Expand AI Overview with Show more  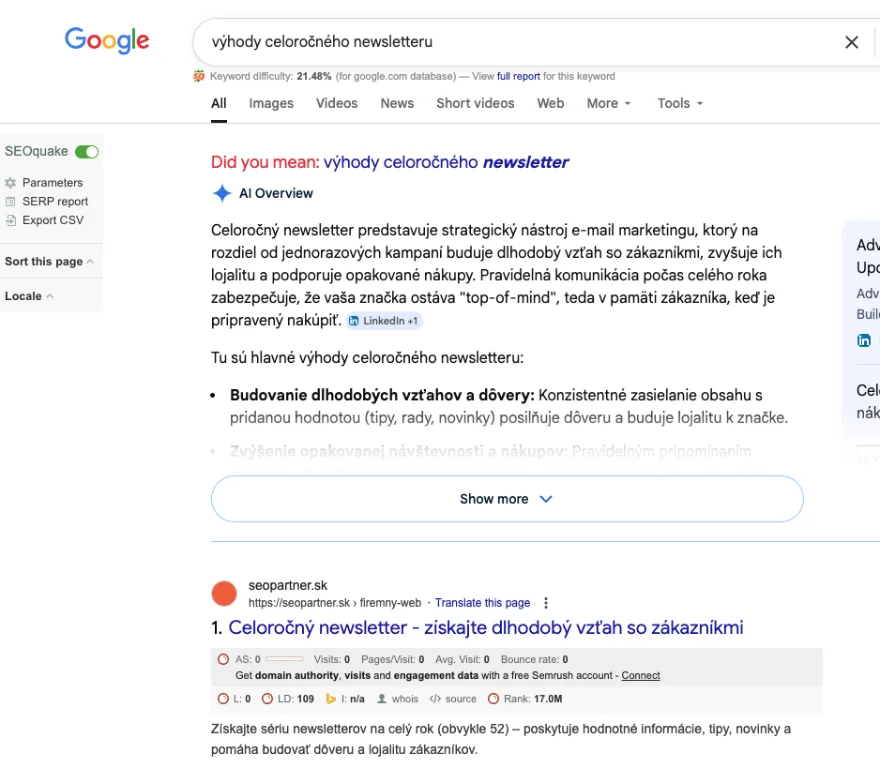(x=506, y=499)
